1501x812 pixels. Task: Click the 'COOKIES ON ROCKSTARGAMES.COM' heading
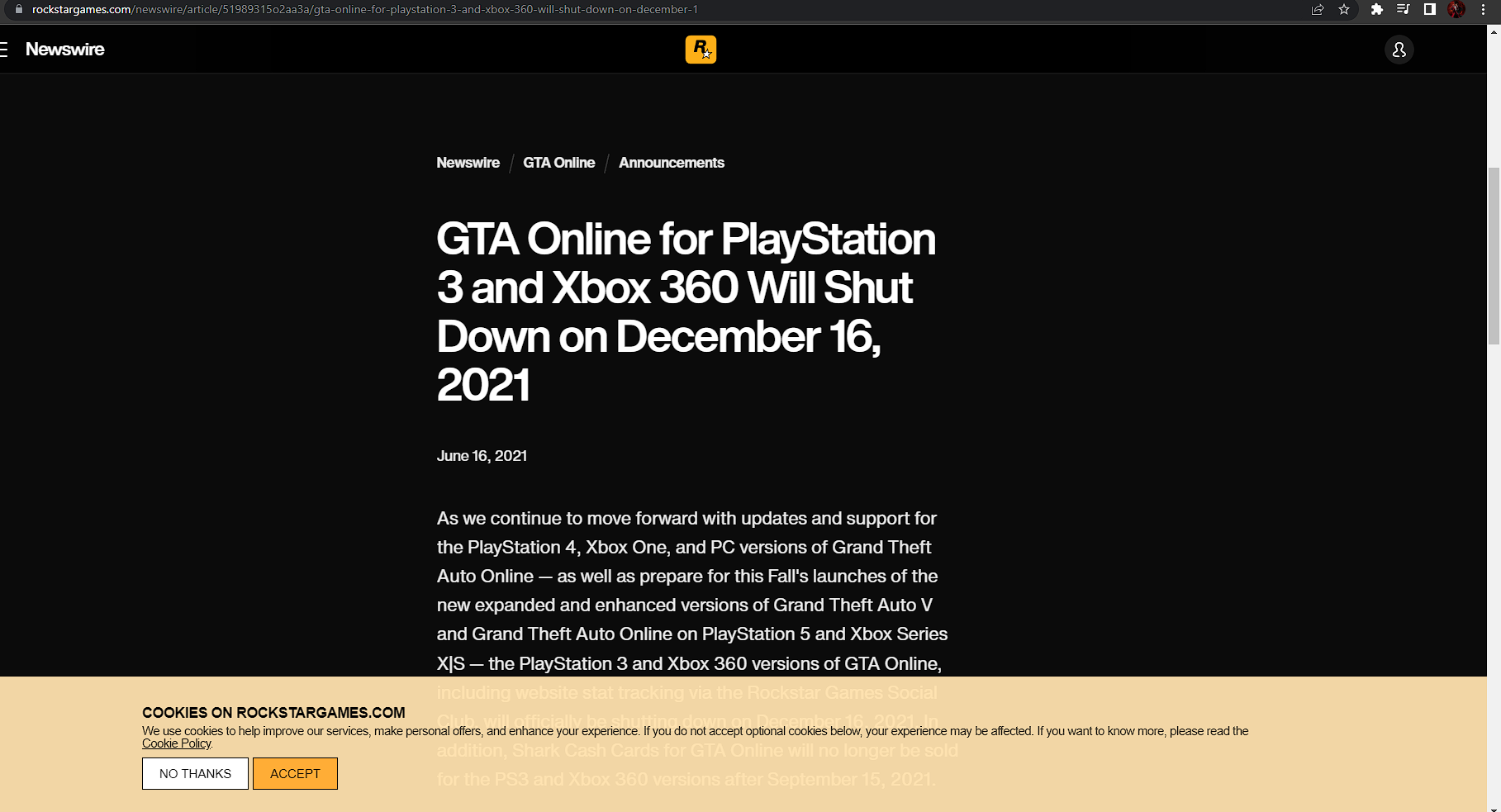click(273, 713)
